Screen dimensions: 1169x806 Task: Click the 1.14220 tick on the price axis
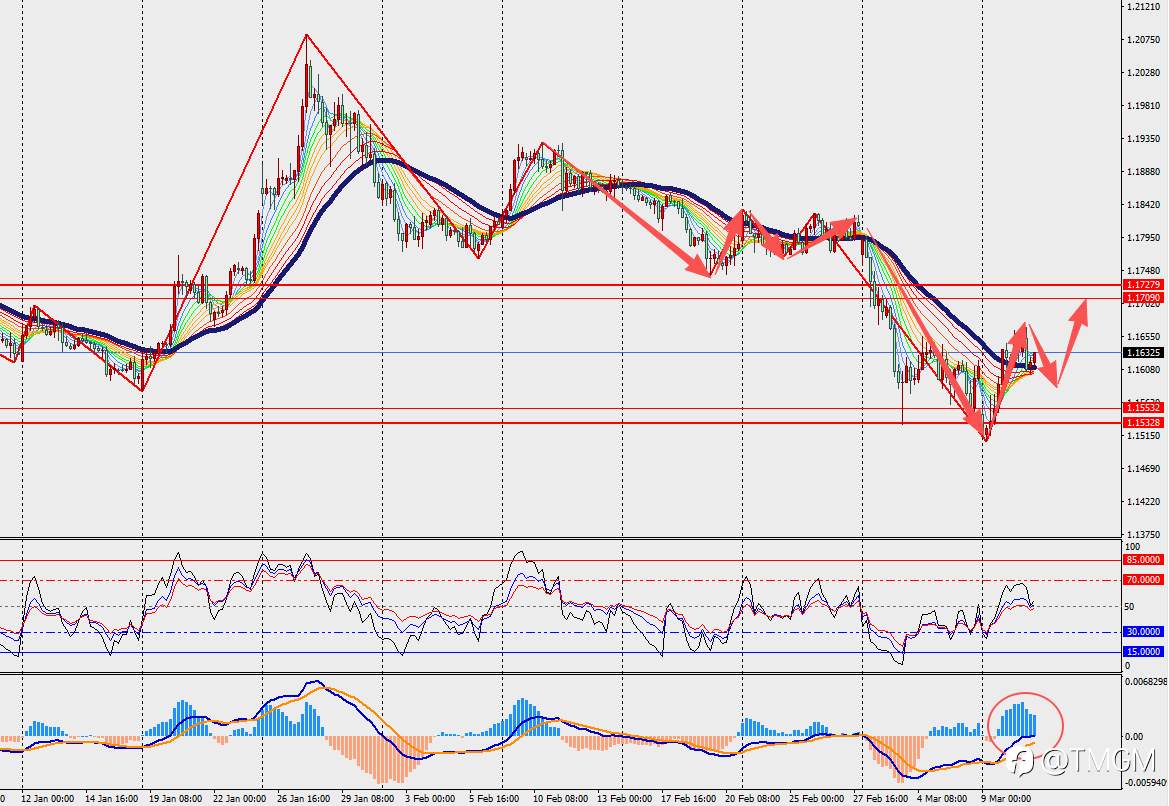click(x=1143, y=501)
